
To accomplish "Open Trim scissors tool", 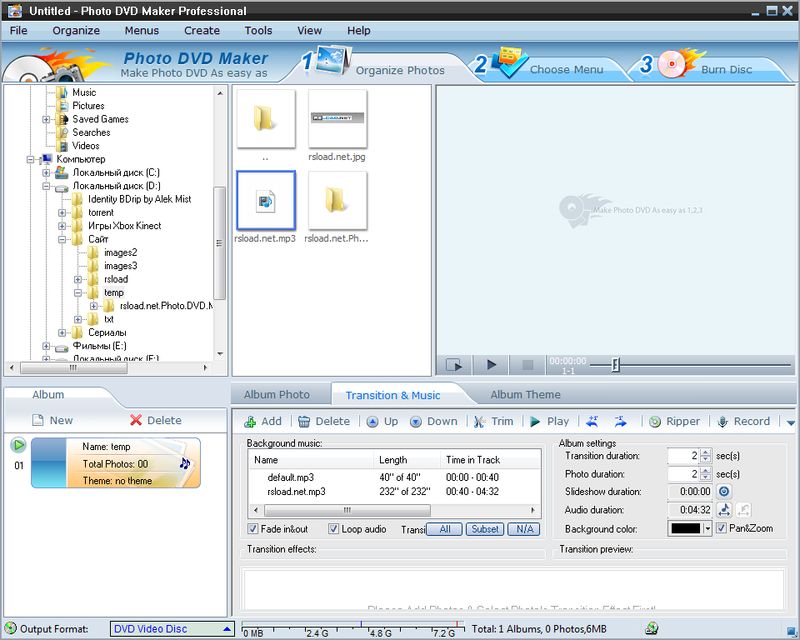I will coord(479,422).
